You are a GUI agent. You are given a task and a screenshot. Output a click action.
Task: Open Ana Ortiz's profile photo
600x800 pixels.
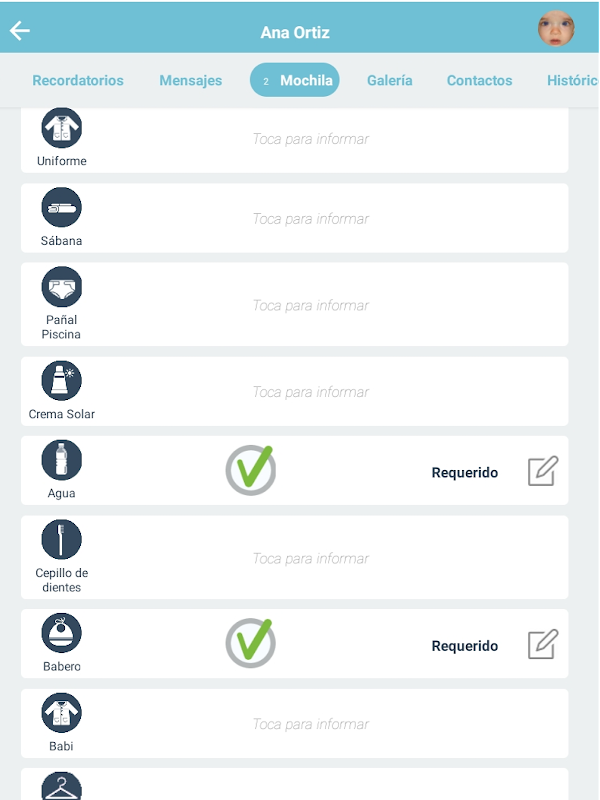pyautogui.click(x=556, y=29)
